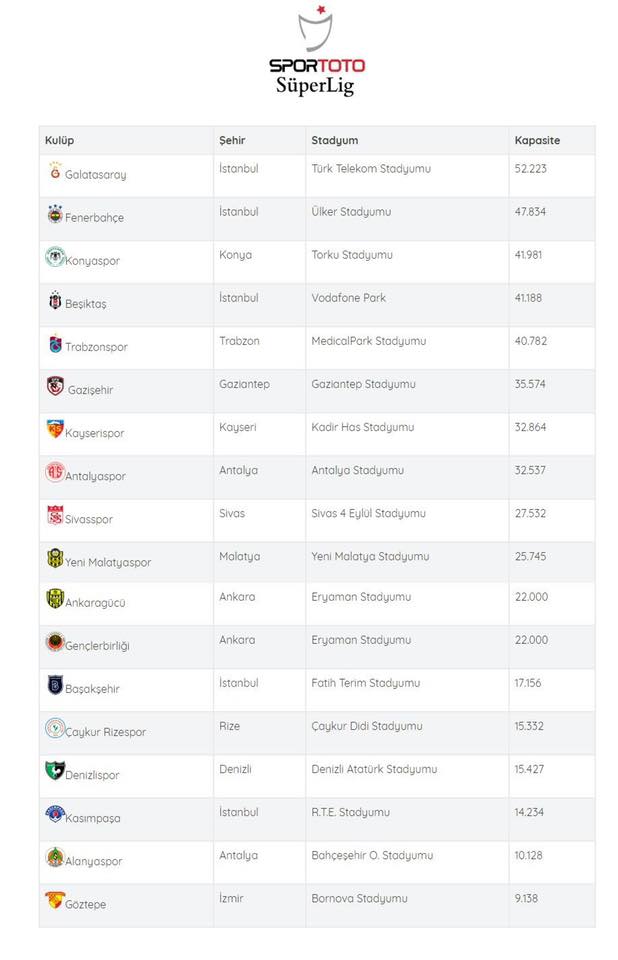Open the Yeni Malatyaspor club name

(108, 563)
